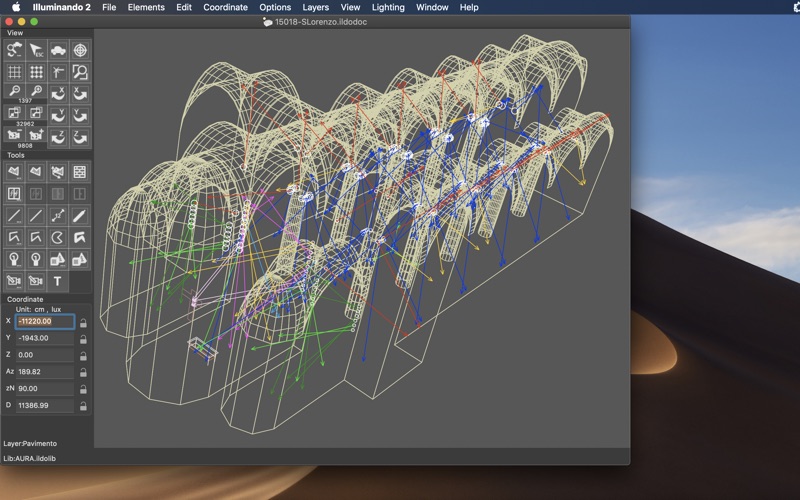The image size is (800, 500).
Task: Toggle the X coordinate lock
Action: pos(83,322)
